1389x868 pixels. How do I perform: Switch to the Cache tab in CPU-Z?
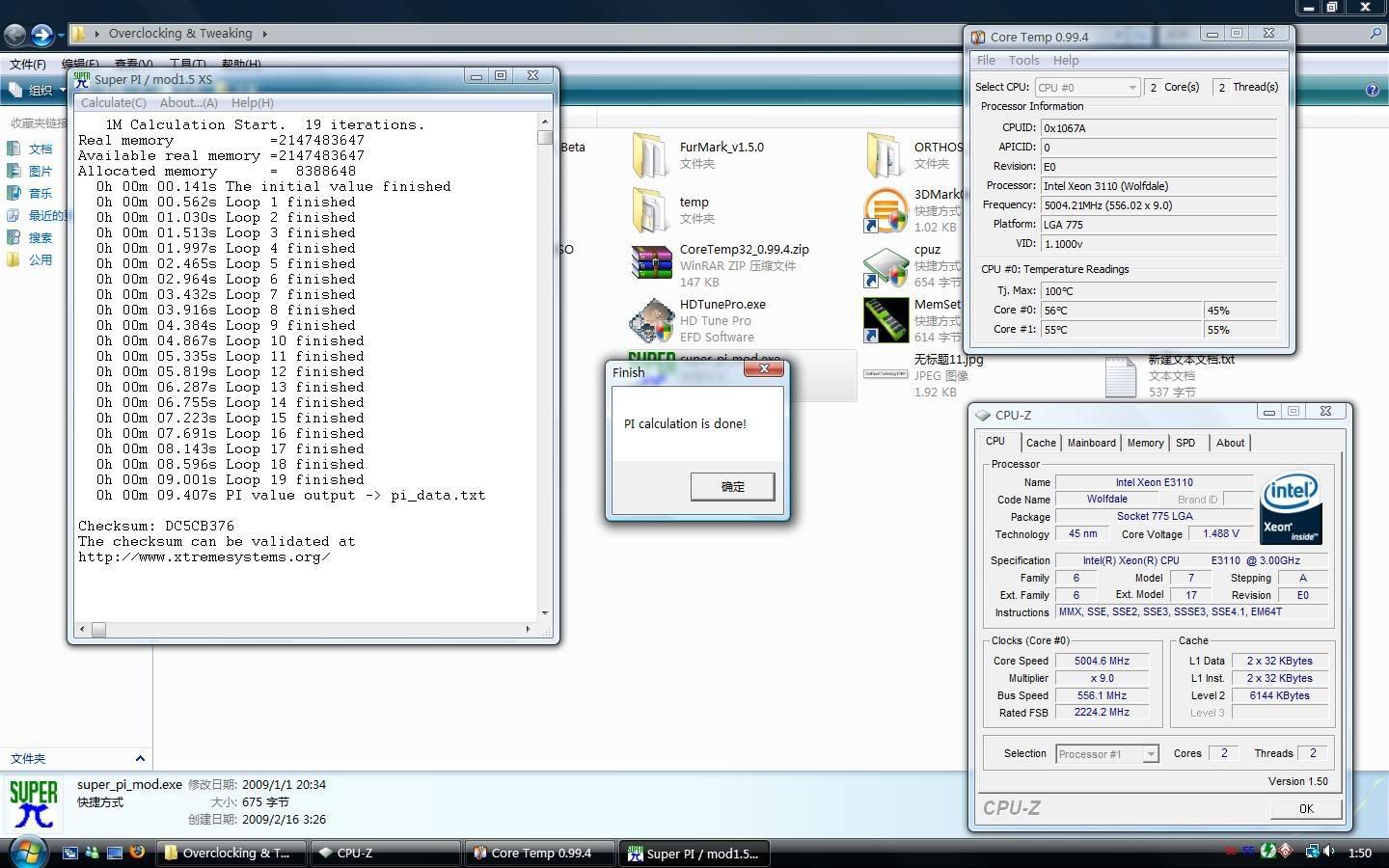point(1041,443)
